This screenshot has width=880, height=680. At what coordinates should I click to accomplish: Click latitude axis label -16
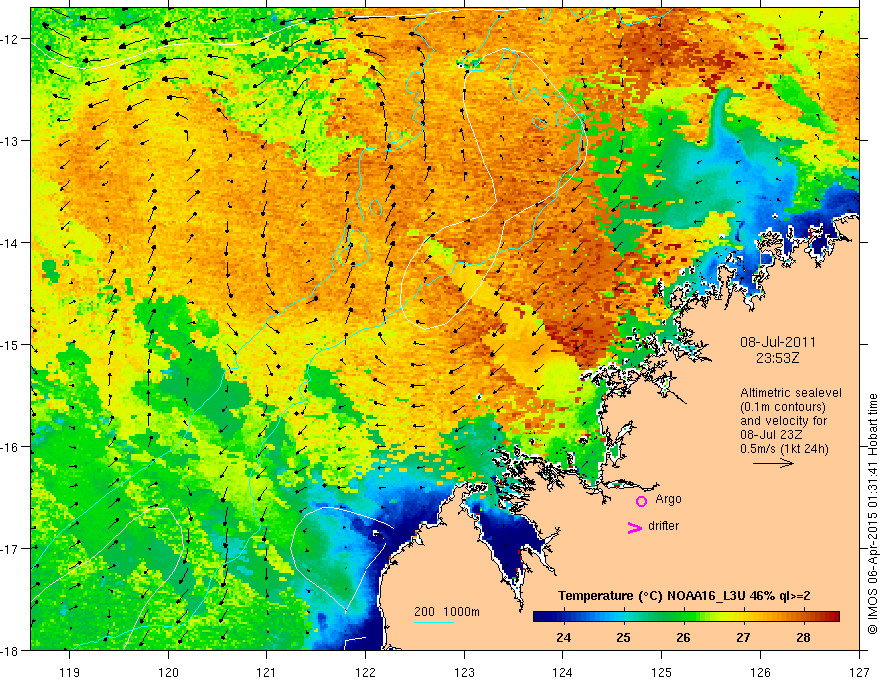(x=11, y=447)
